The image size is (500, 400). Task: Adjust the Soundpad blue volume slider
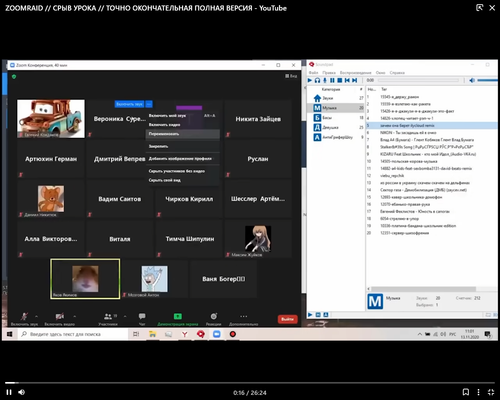(x=487, y=80)
